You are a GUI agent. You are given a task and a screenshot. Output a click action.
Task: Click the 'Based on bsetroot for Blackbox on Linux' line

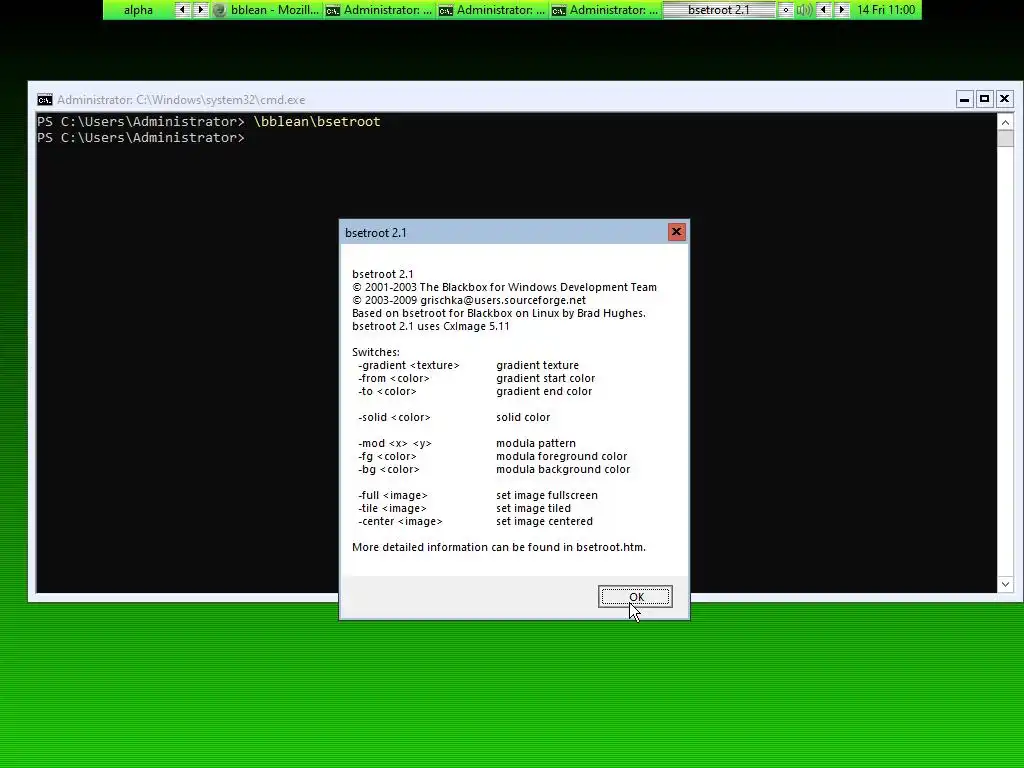pos(499,313)
